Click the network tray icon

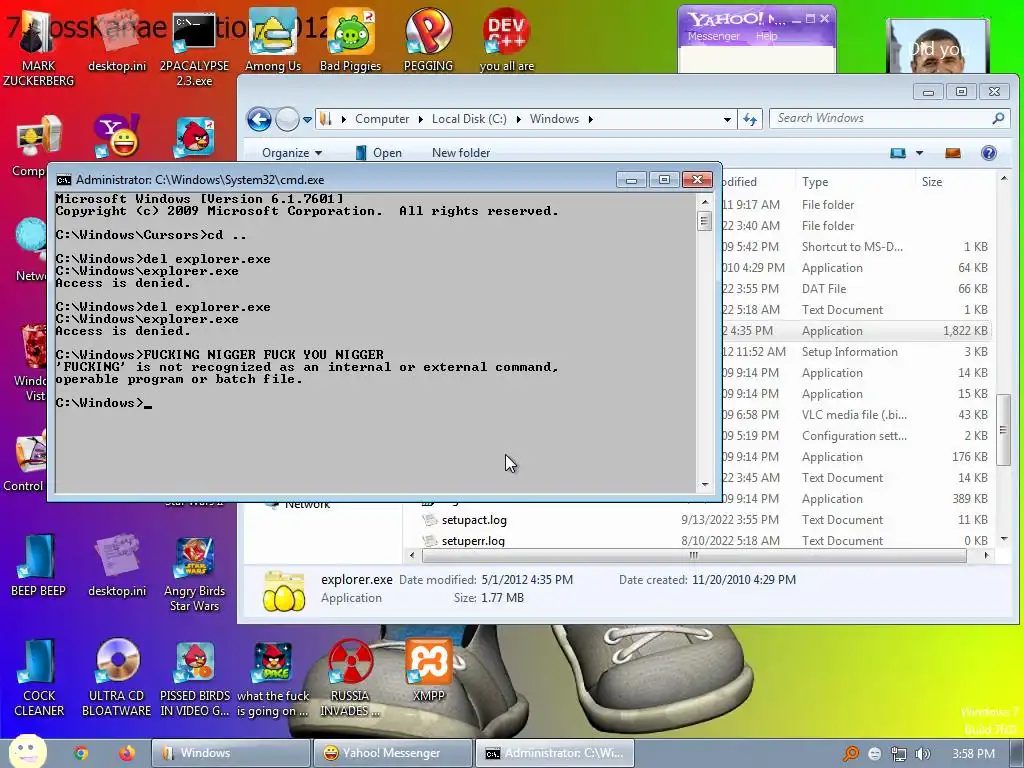click(899, 754)
